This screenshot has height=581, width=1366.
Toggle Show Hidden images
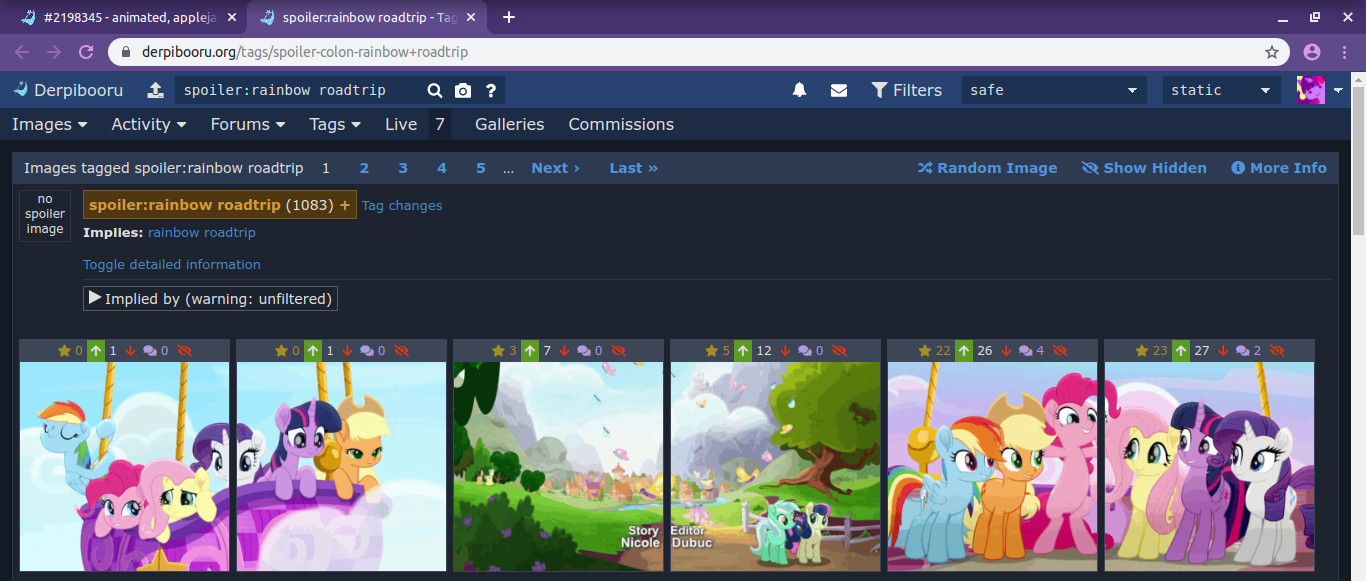[1144, 168]
